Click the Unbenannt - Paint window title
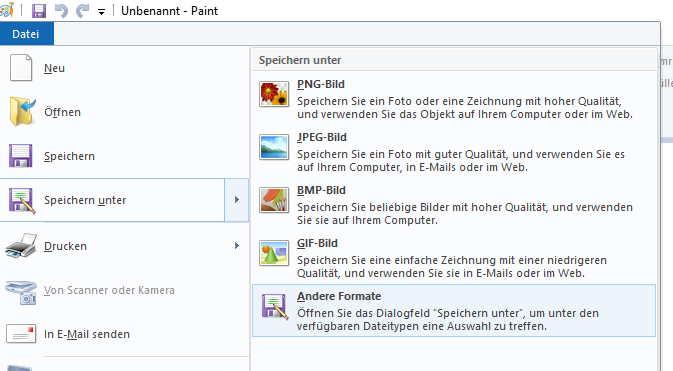Image resolution: width=673 pixels, height=371 pixels. click(170, 11)
